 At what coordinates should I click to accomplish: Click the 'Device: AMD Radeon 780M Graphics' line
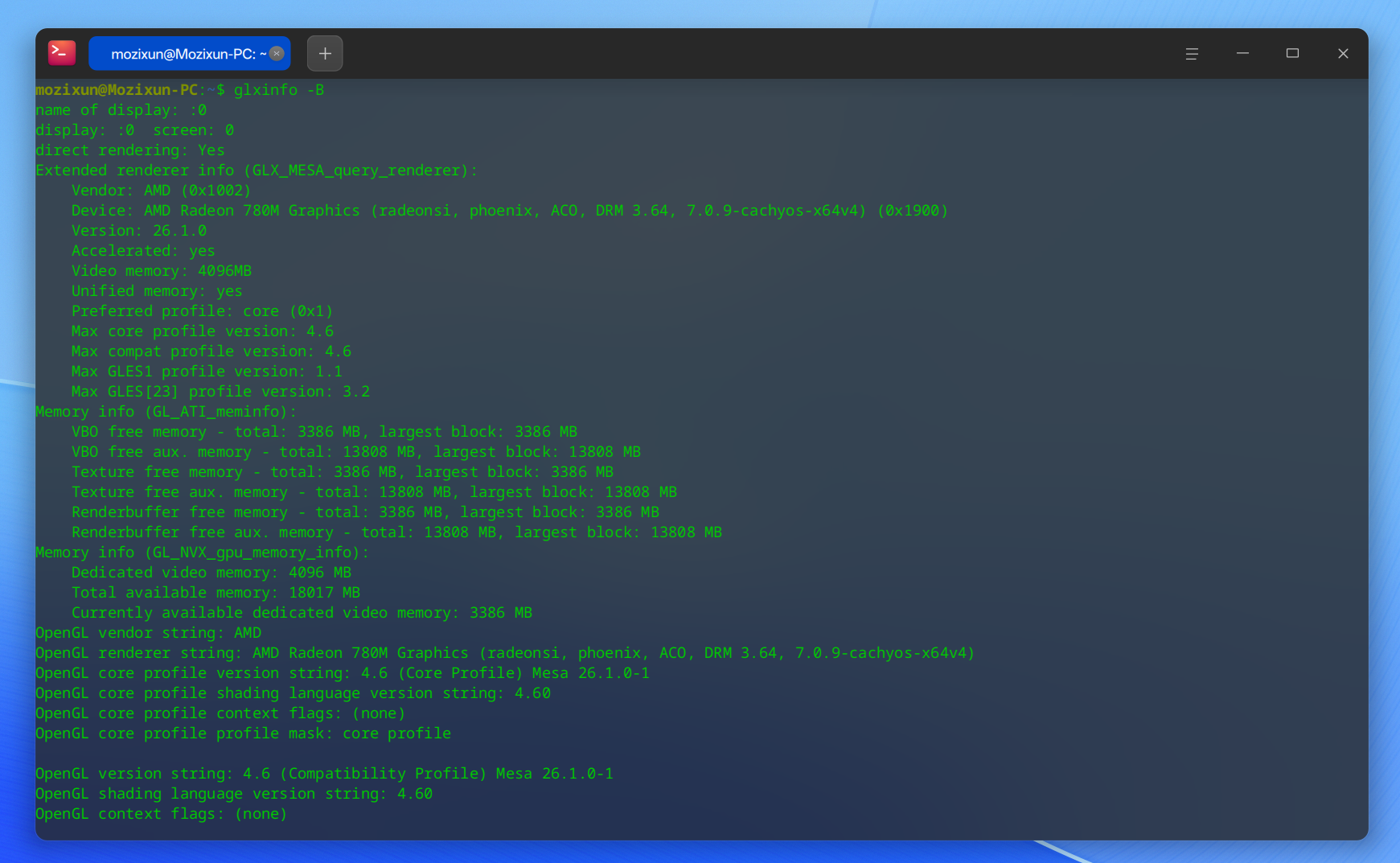(510, 211)
